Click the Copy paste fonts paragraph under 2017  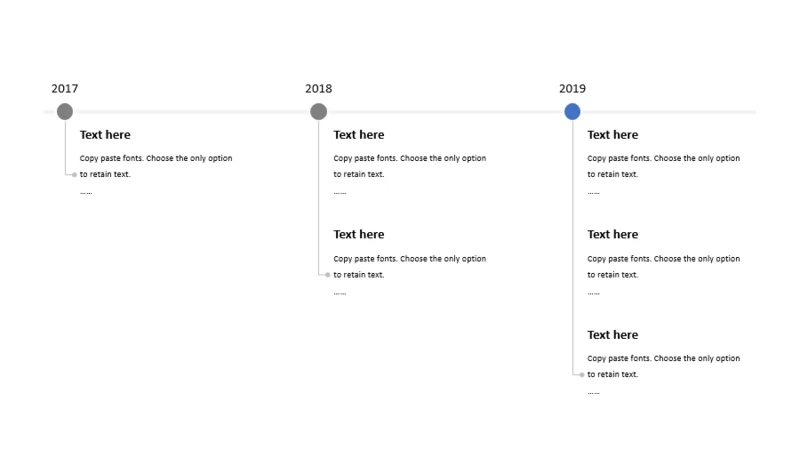coord(156,166)
